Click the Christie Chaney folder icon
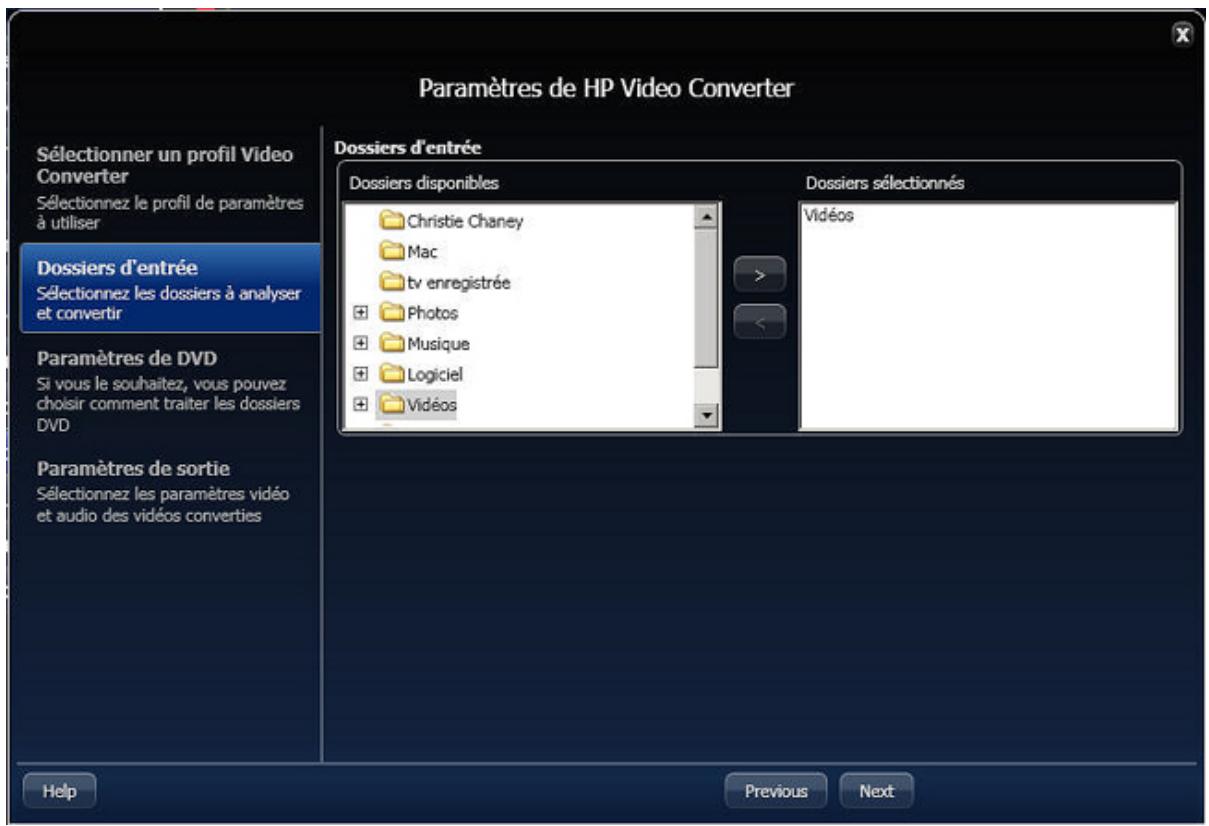1209x826 pixels. pos(391,222)
